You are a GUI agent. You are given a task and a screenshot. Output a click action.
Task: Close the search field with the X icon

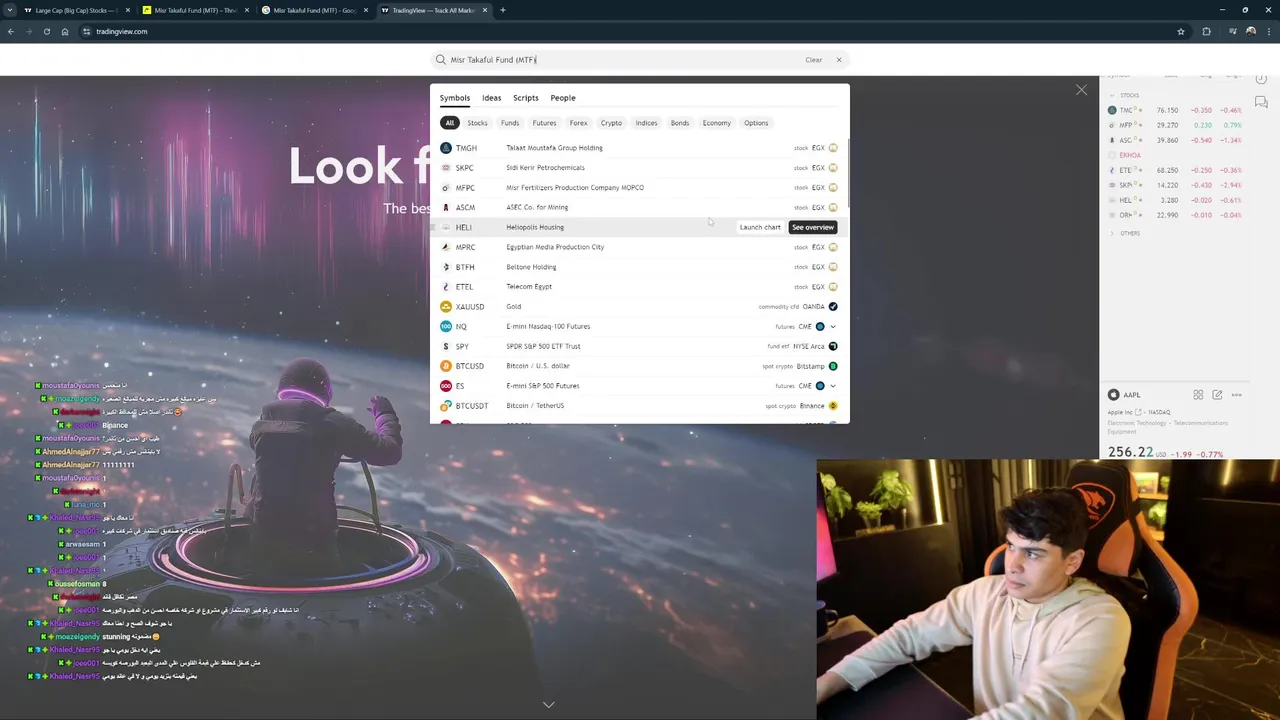[839, 60]
